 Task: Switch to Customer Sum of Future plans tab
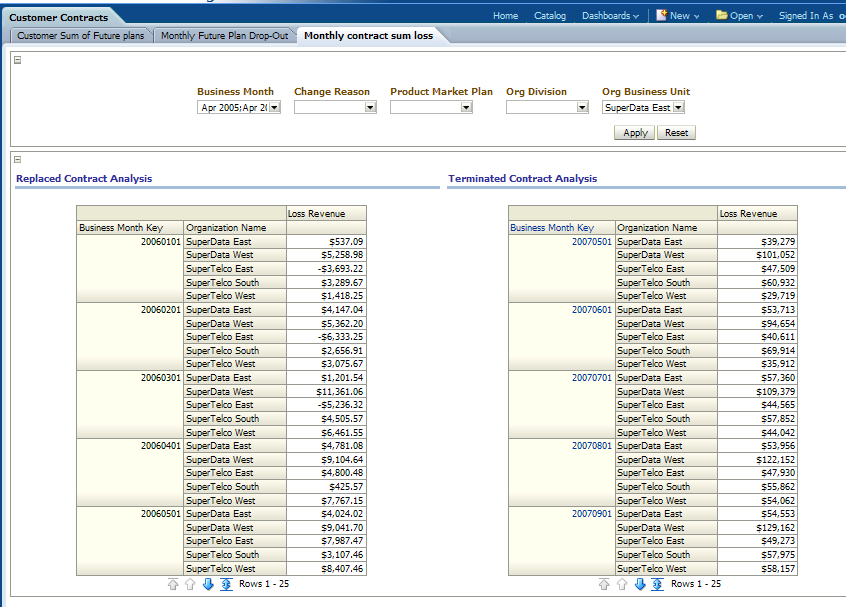[x=80, y=35]
